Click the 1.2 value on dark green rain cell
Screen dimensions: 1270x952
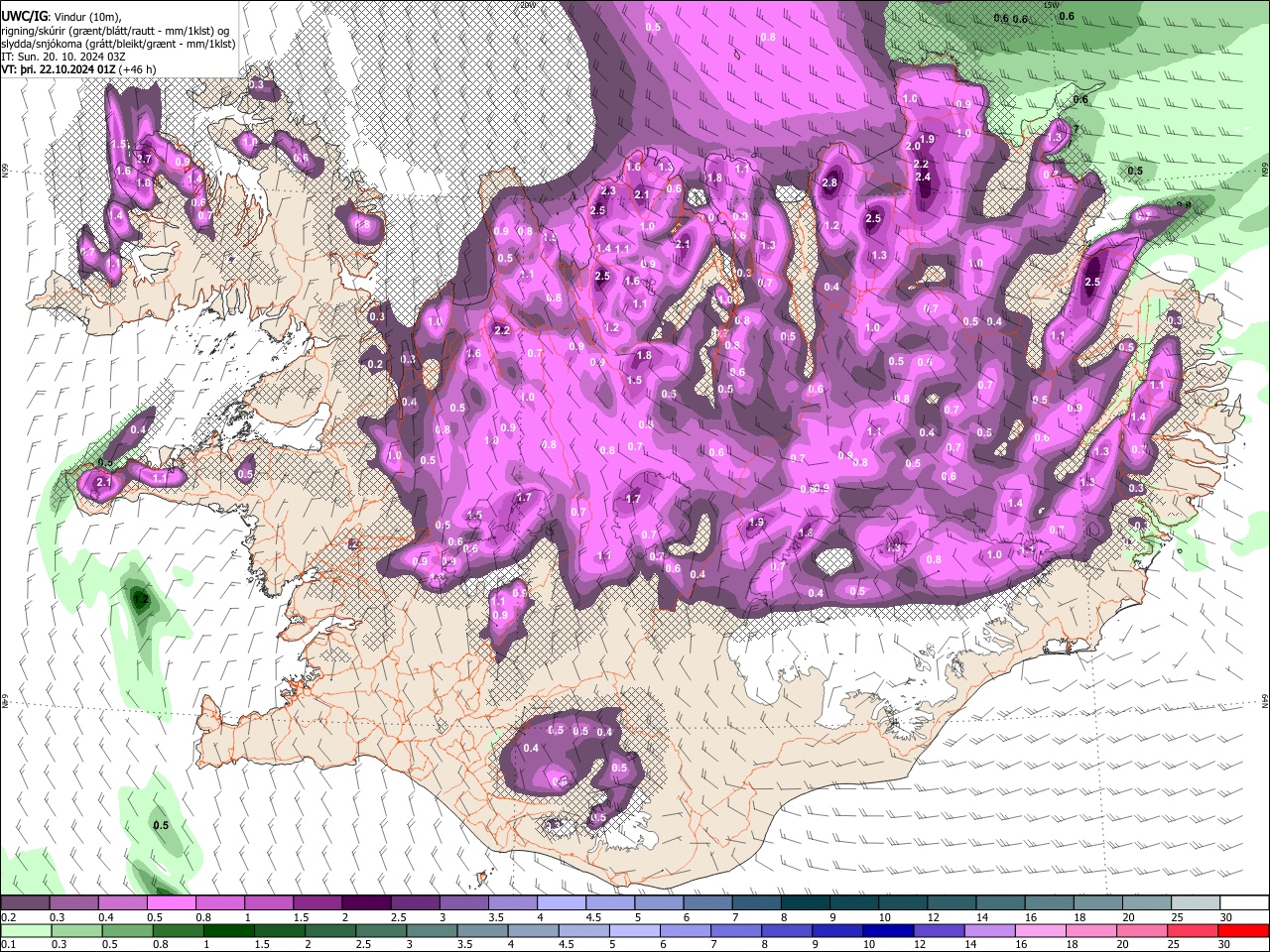140,600
